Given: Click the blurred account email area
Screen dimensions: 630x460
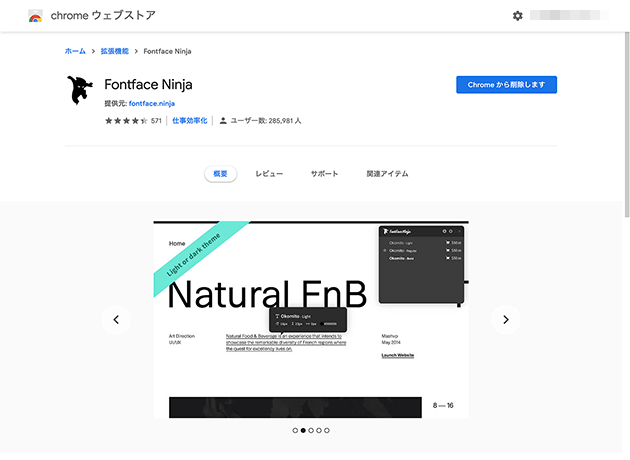Looking at the screenshot, I should click(x=568, y=15).
